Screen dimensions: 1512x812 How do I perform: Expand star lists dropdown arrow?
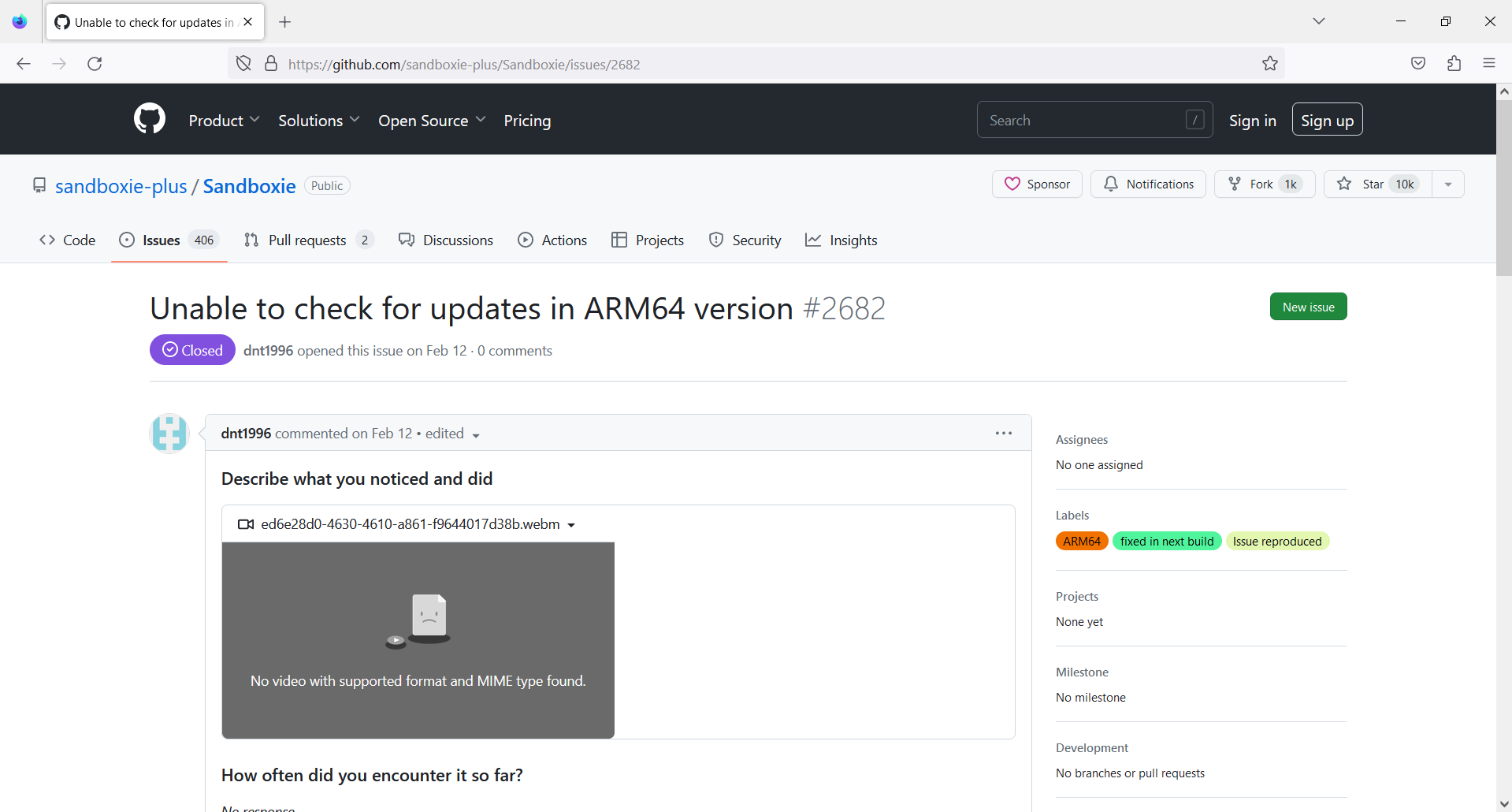pyautogui.click(x=1448, y=184)
